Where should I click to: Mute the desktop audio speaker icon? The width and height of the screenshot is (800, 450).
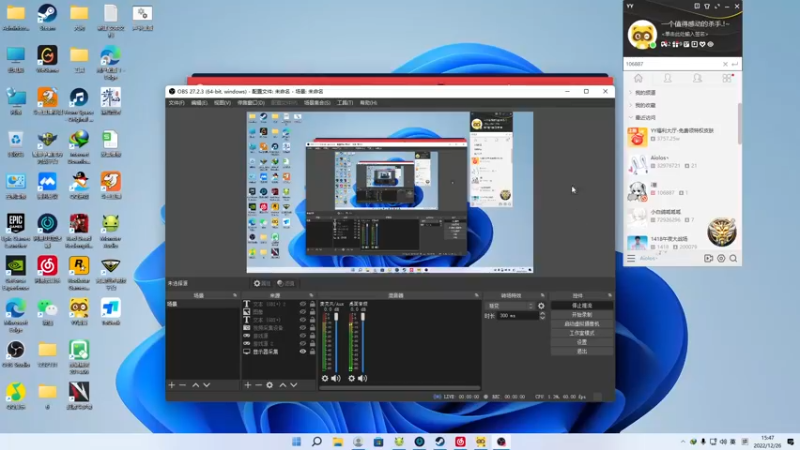362,379
